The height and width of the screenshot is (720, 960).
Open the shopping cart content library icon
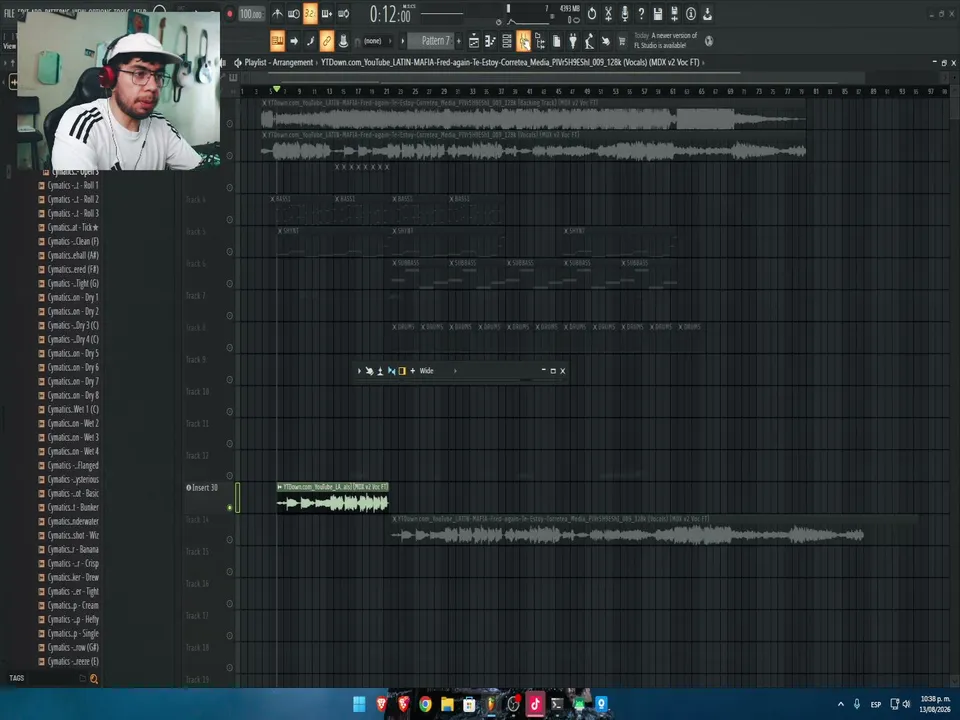622,41
